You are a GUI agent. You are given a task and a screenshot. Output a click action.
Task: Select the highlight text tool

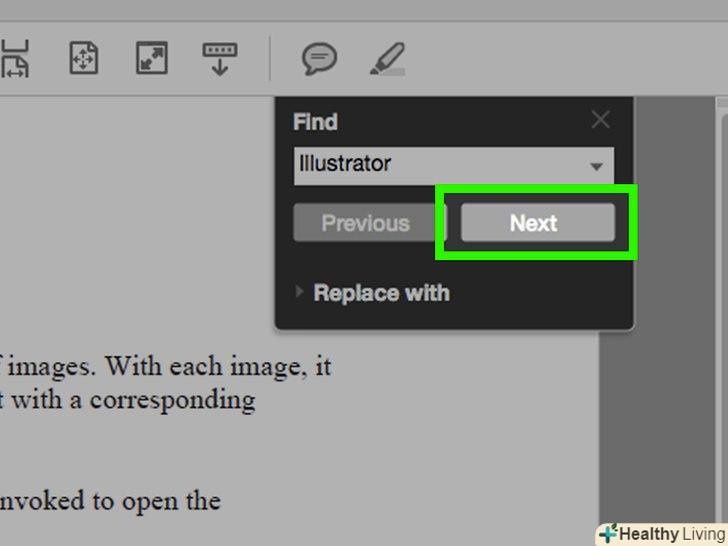(388, 59)
